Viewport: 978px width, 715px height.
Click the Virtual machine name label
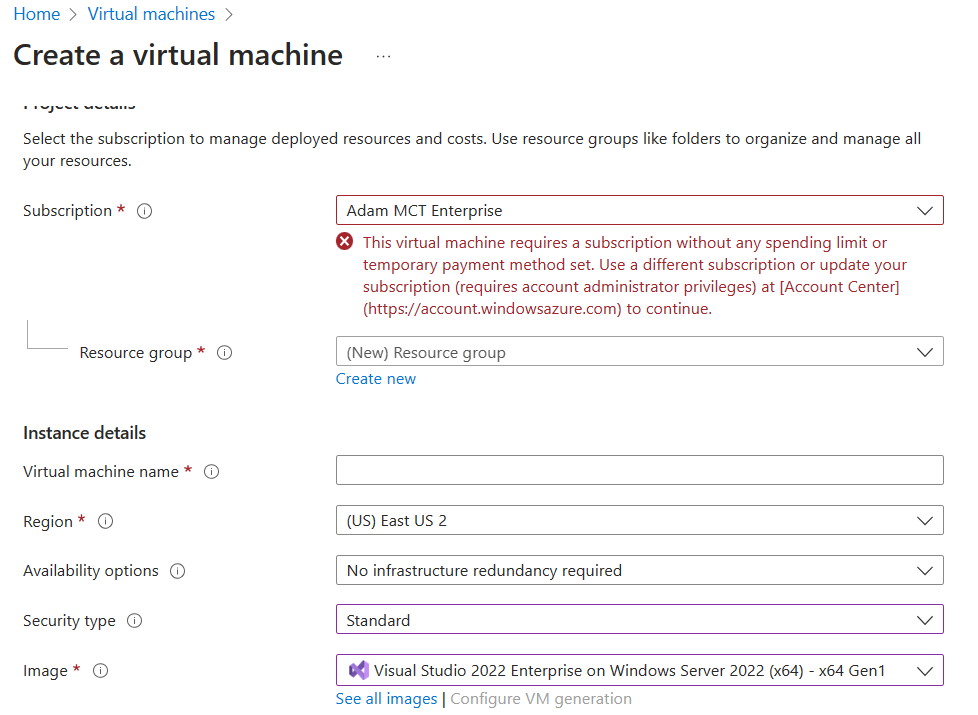[x=100, y=472]
